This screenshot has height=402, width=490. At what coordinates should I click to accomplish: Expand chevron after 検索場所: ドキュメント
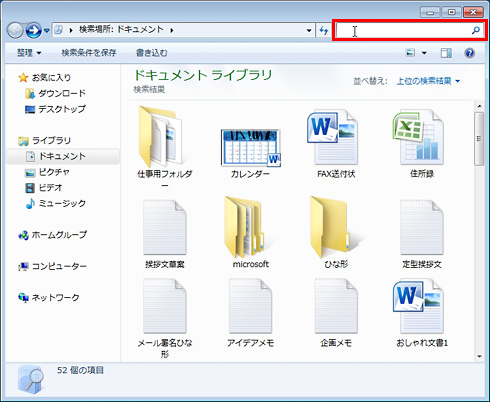[x=172, y=30]
